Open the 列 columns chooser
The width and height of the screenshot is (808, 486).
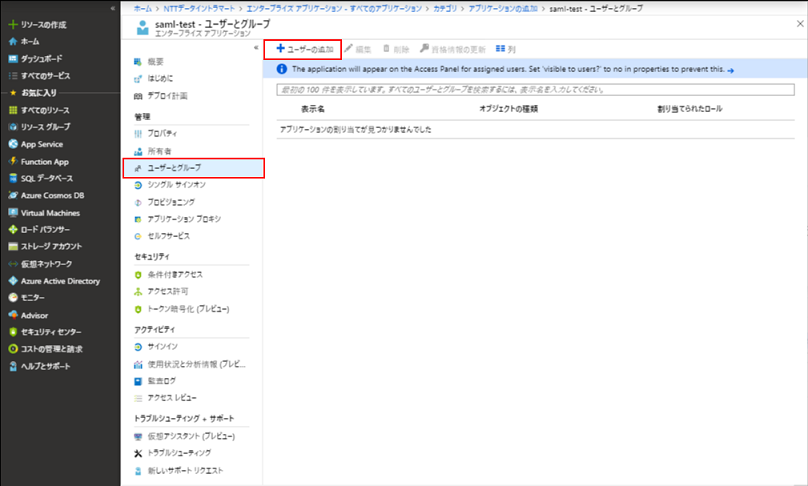pyautogui.click(x=506, y=49)
